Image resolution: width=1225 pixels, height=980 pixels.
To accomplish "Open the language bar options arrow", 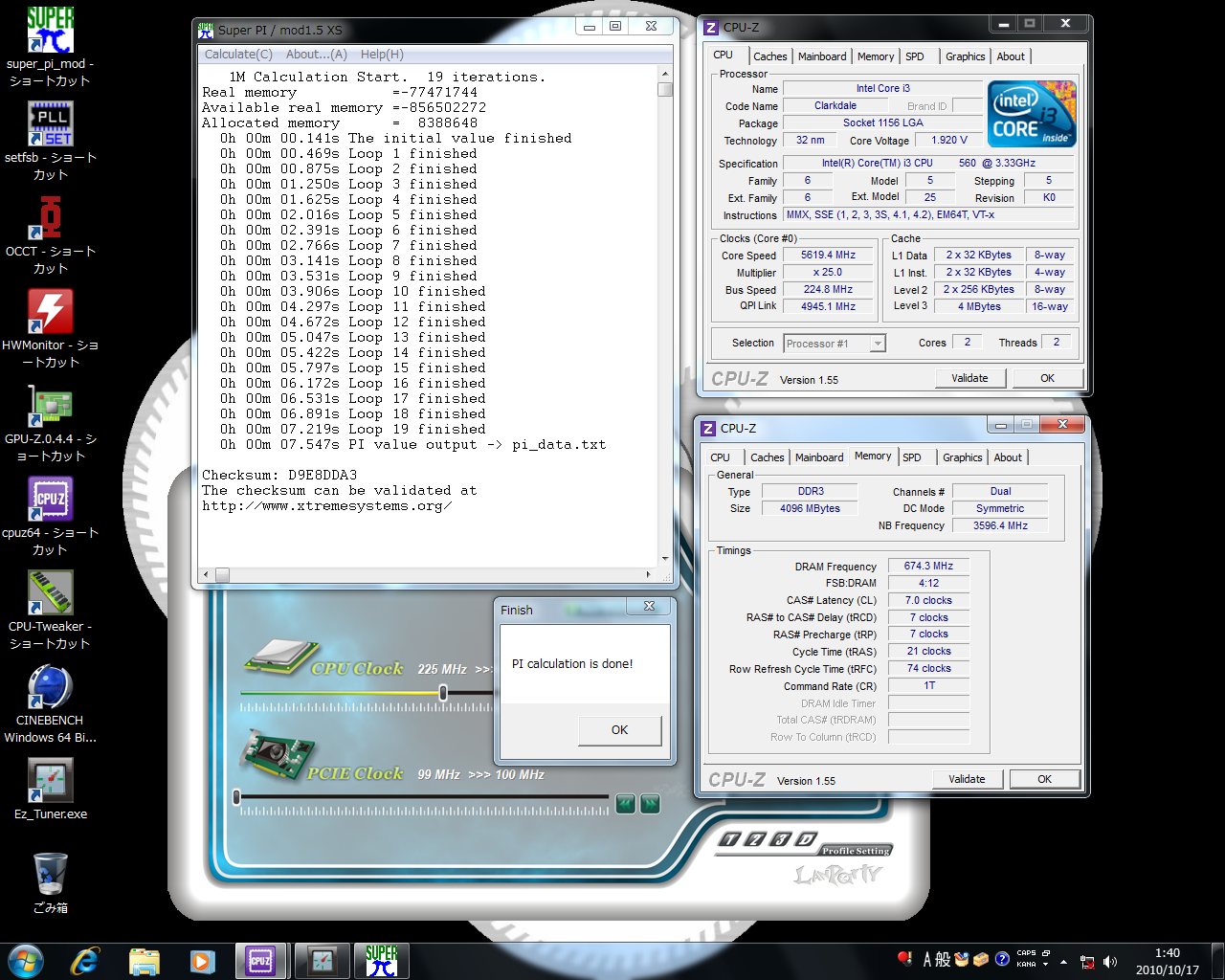I will click(1046, 965).
